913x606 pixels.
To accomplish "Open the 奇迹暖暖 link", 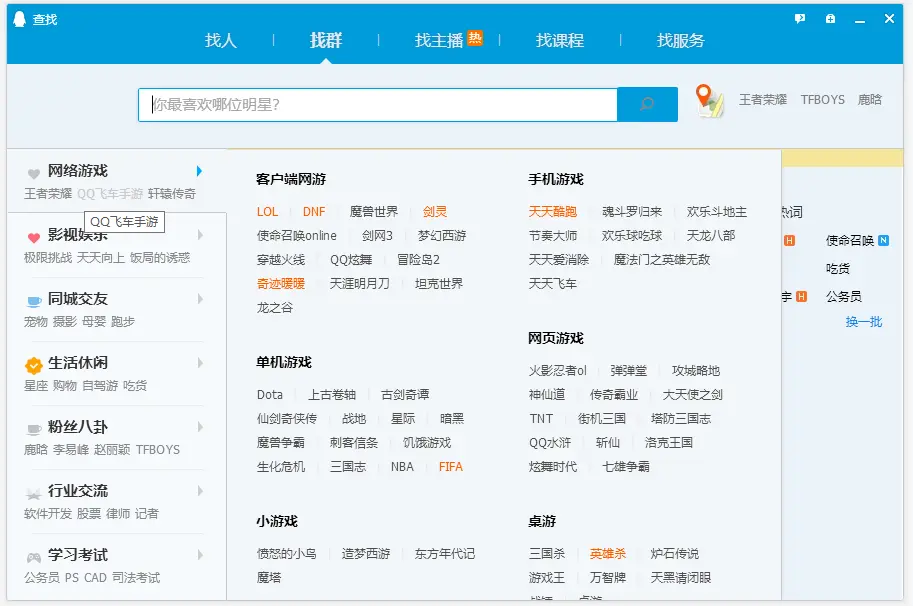I will 281,283.
